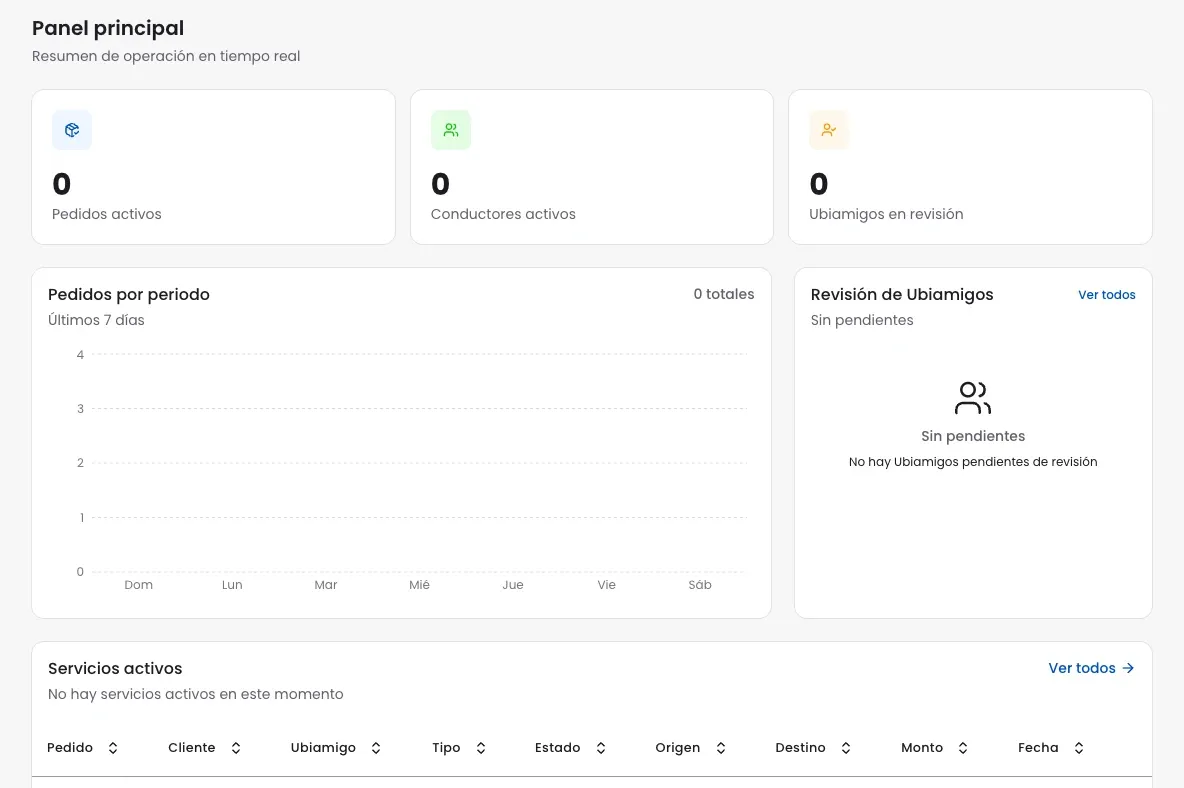
Task: Sort table by Monto column arrows
Action: point(963,748)
